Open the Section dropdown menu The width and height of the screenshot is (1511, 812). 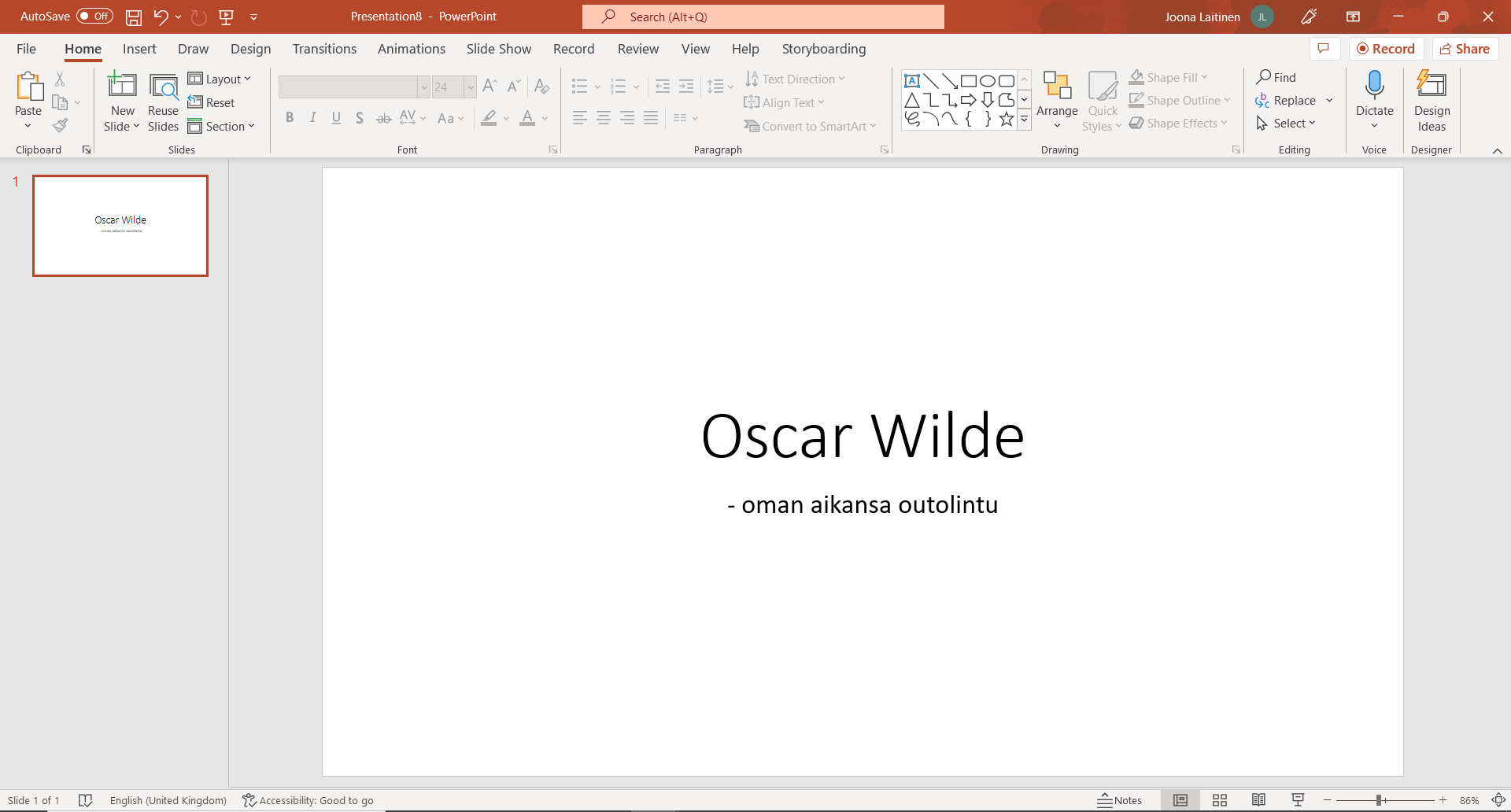[222, 127]
